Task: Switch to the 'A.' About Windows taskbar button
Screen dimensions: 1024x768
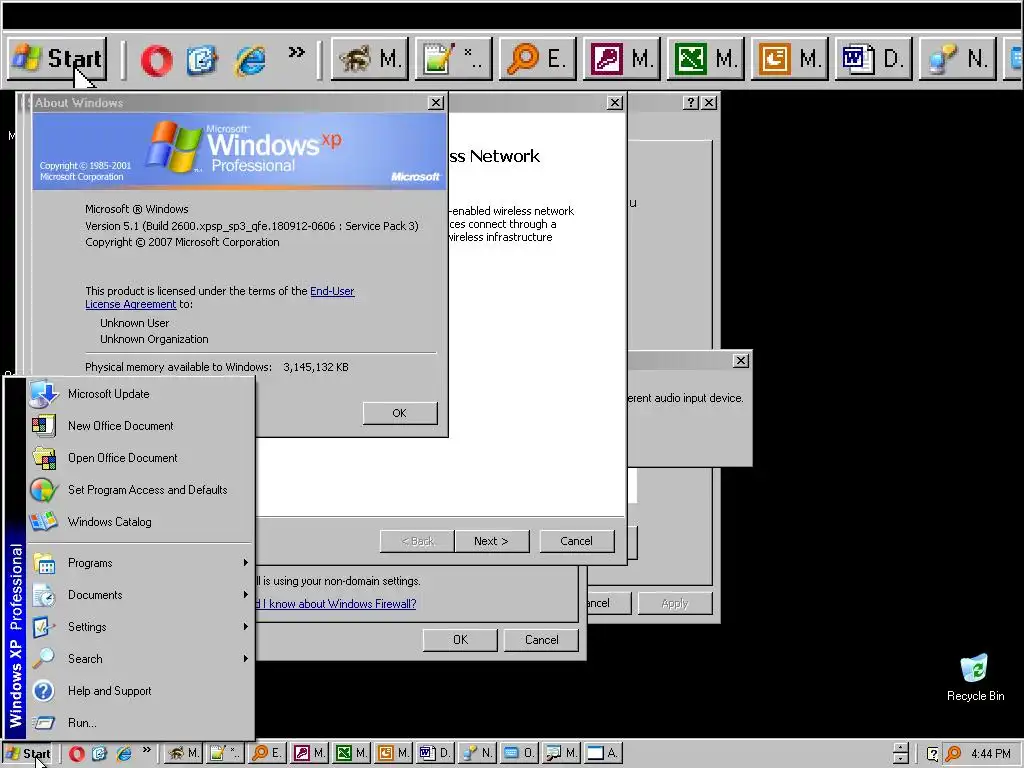Action: tap(603, 753)
